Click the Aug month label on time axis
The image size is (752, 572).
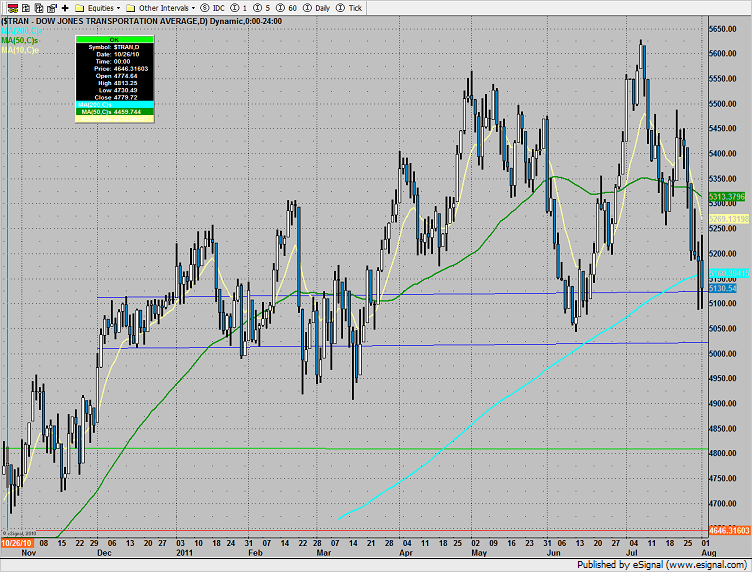709,553
